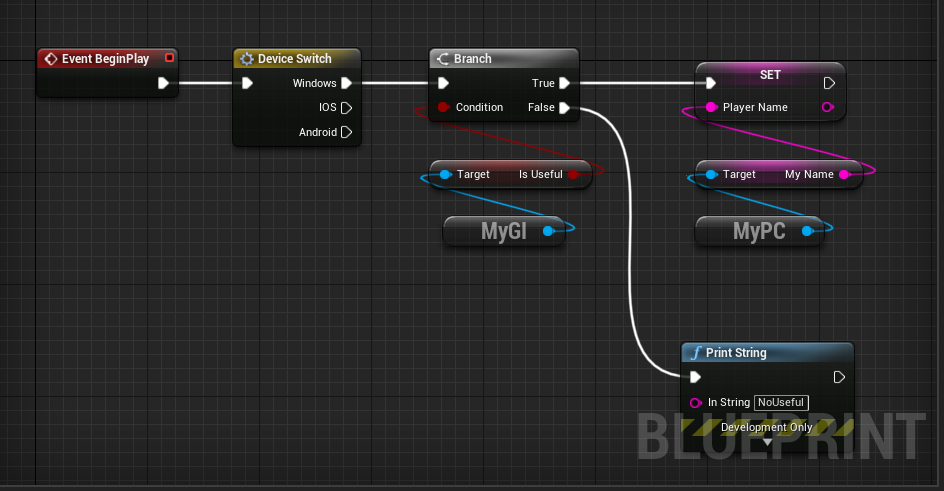Click Print String exec output pin
Screen dimensions: 944x491
[839, 377]
